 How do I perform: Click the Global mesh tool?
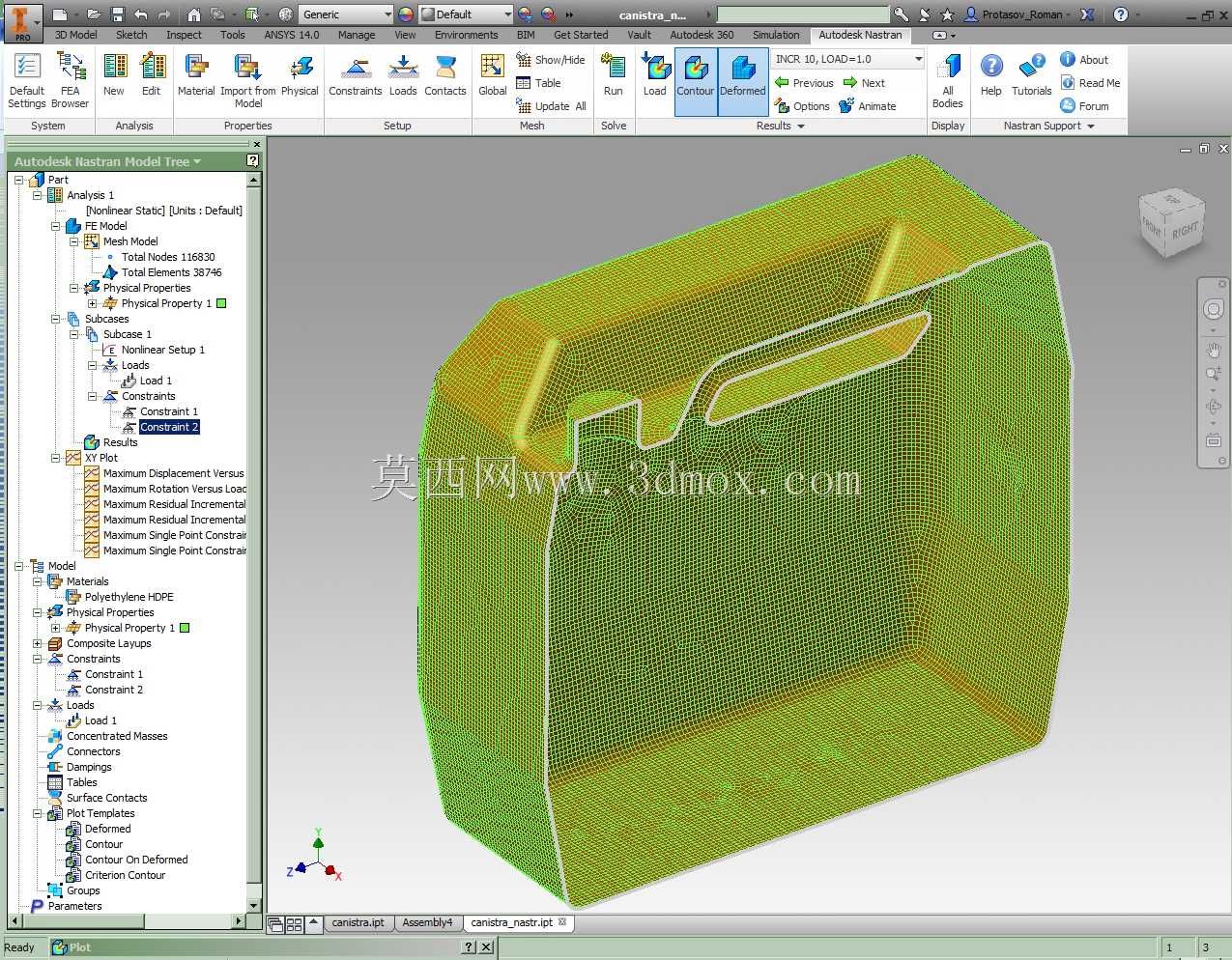pos(493,74)
